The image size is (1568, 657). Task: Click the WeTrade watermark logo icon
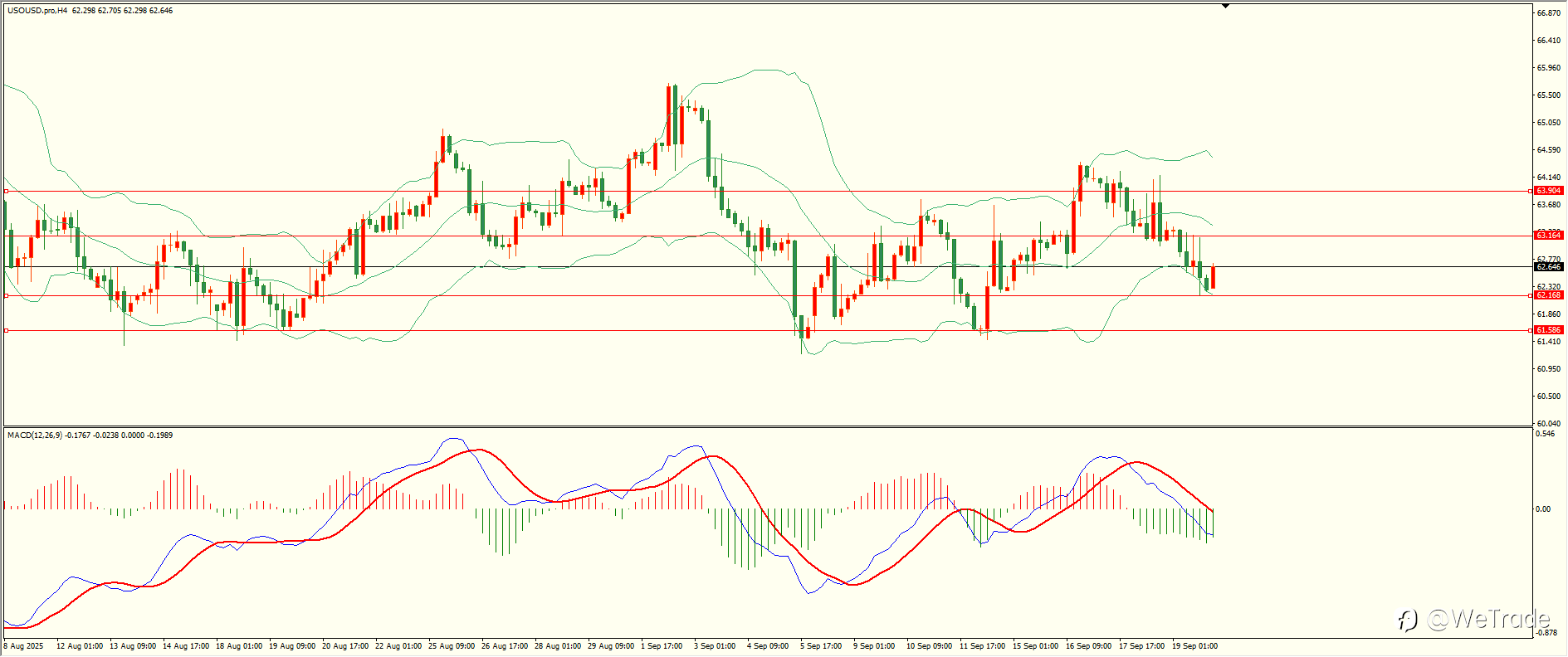pyautogui.click(x=1407, y=620)
